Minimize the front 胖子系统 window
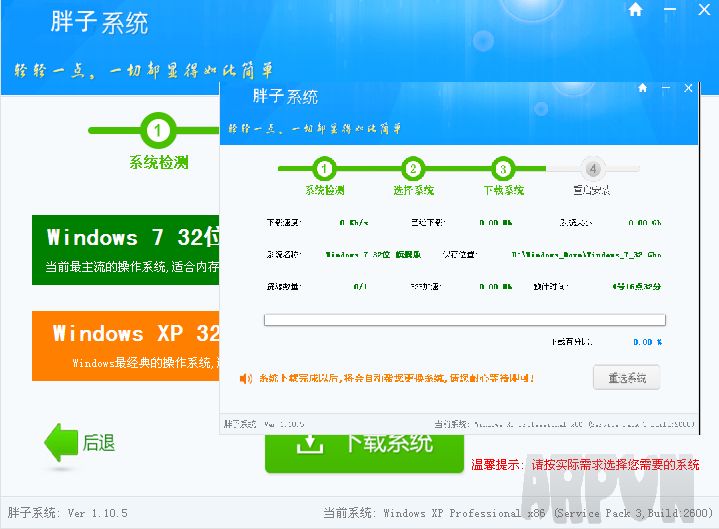This screenshot has width=719, height=529. click(666, 88)
